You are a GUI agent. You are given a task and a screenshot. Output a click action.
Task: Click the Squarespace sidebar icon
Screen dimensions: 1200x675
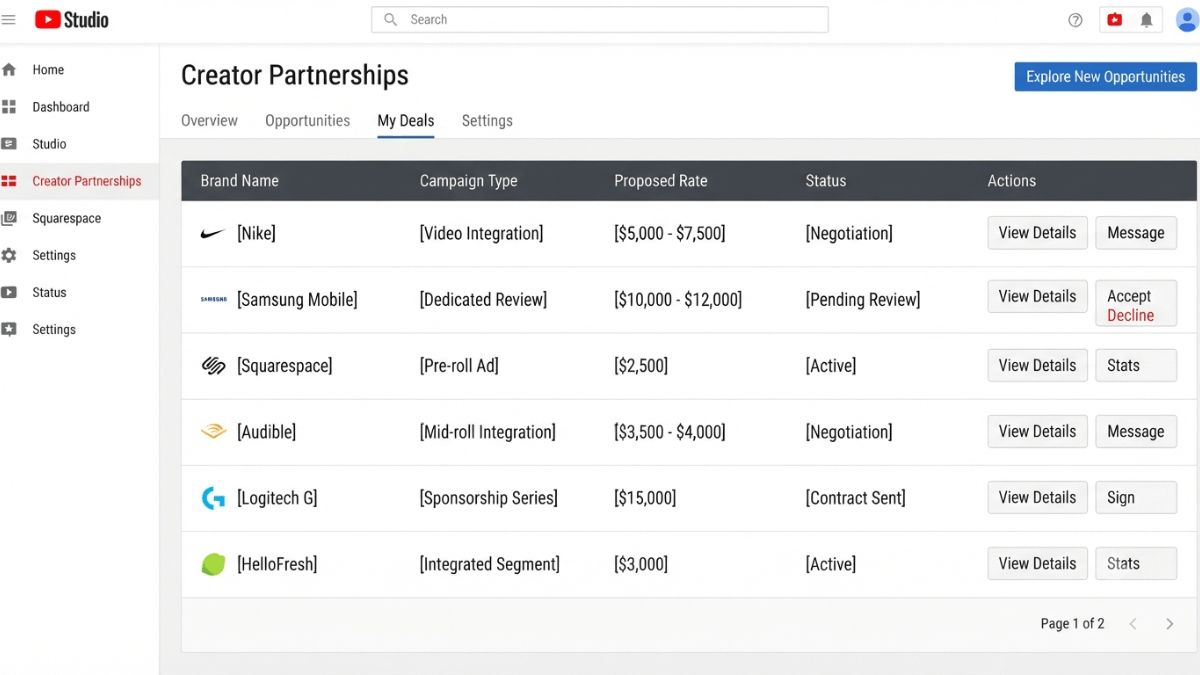[x=10, y=218]
